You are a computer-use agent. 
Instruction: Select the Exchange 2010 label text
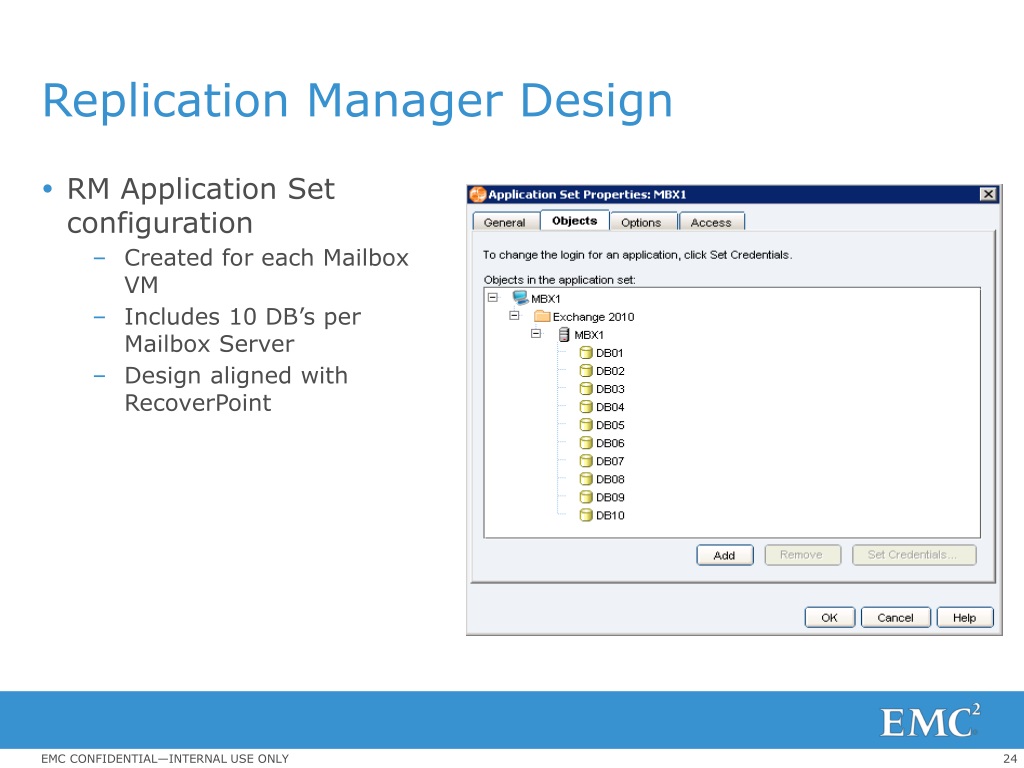tap(594, 317)
